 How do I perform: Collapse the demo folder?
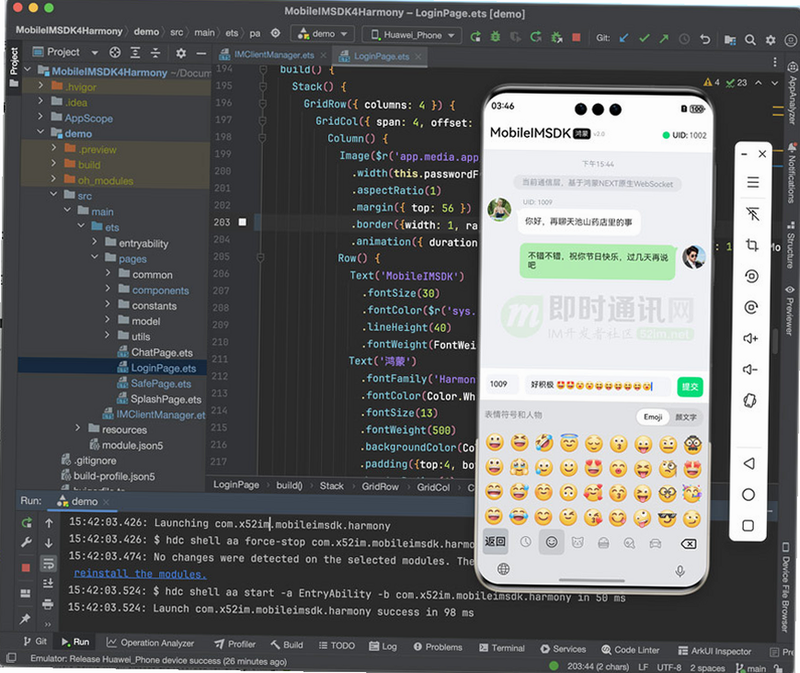41,132
